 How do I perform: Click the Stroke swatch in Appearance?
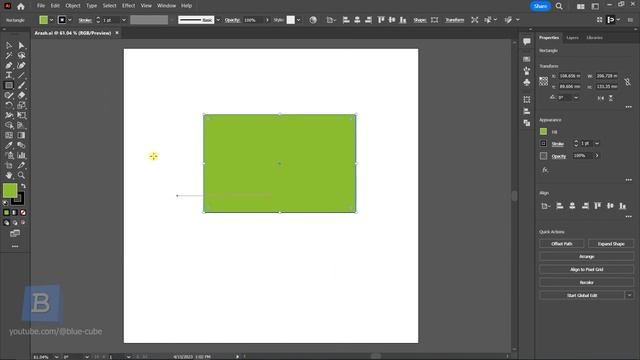point(543,144)
